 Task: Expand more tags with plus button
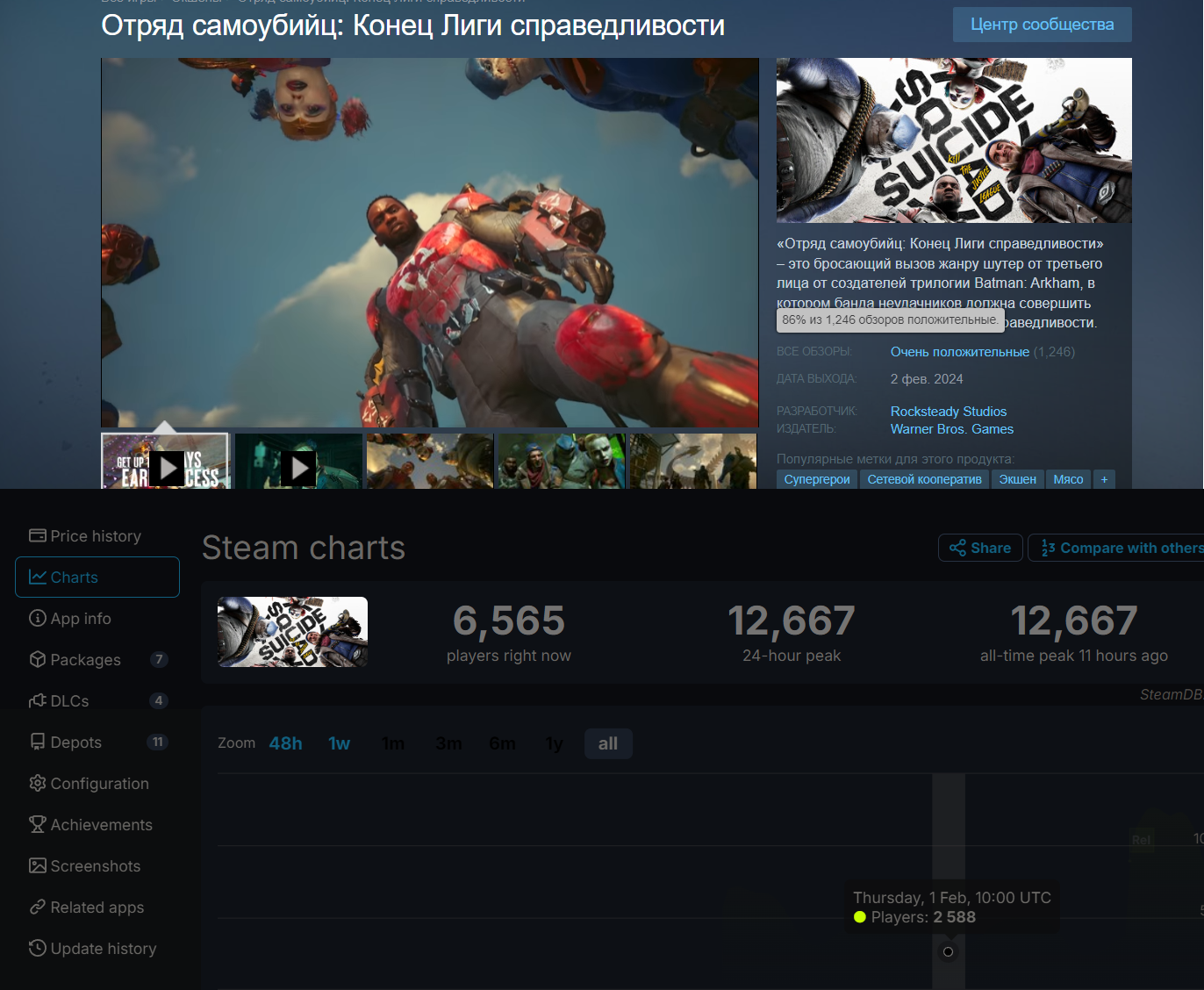(x=1105, y=479)
